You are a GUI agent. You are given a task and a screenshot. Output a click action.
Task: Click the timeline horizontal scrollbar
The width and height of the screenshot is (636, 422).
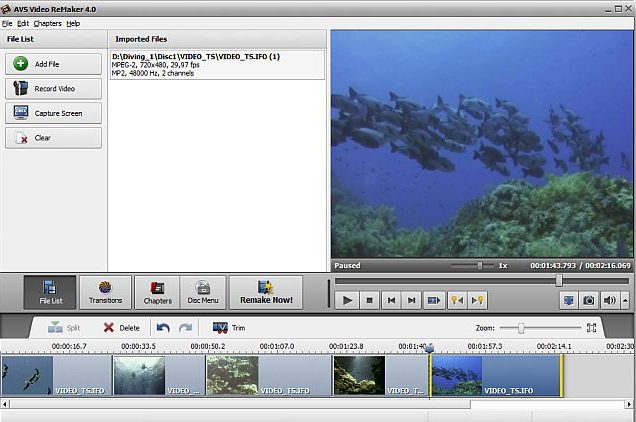[x=240, y=404]
